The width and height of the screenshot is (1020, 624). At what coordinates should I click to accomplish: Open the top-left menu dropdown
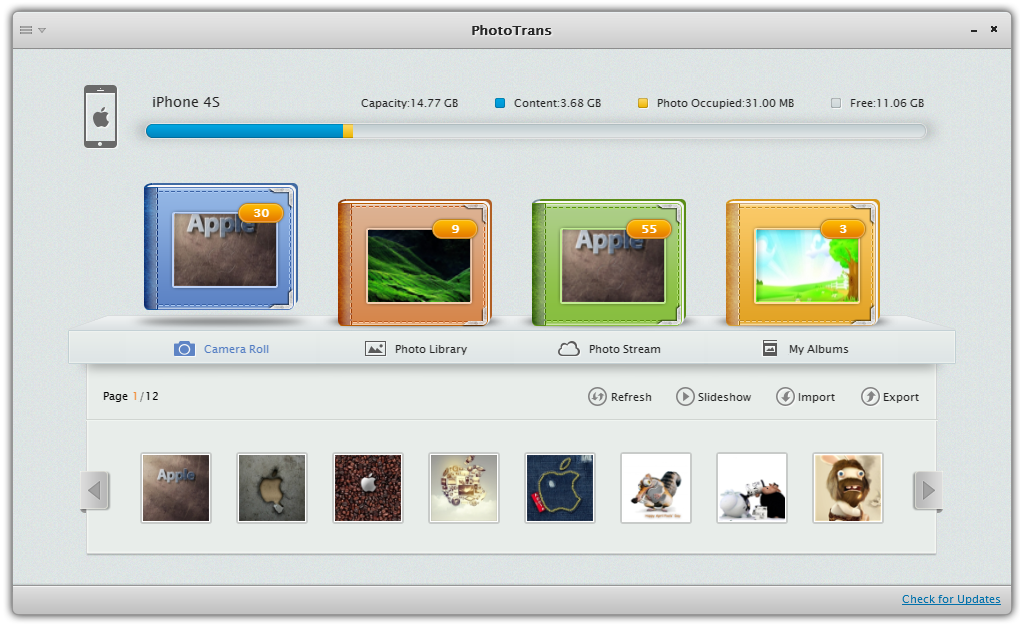coord(32,30)
